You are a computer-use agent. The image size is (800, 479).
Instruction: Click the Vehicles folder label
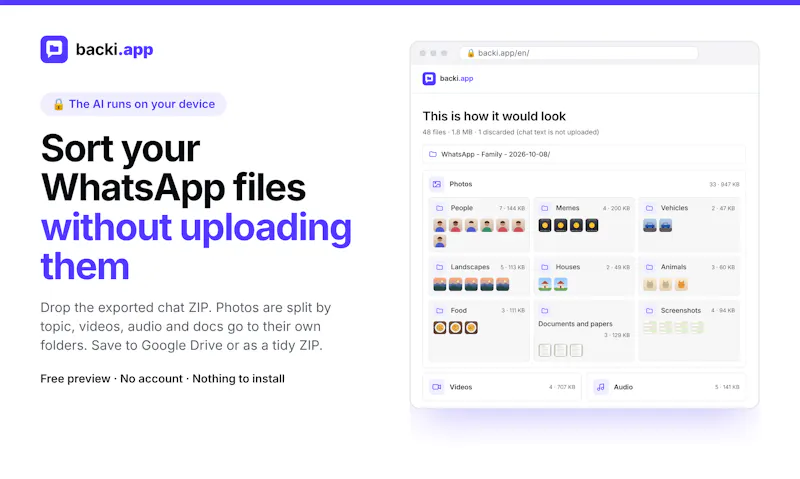pyautogui.click(x=674, y=208)
